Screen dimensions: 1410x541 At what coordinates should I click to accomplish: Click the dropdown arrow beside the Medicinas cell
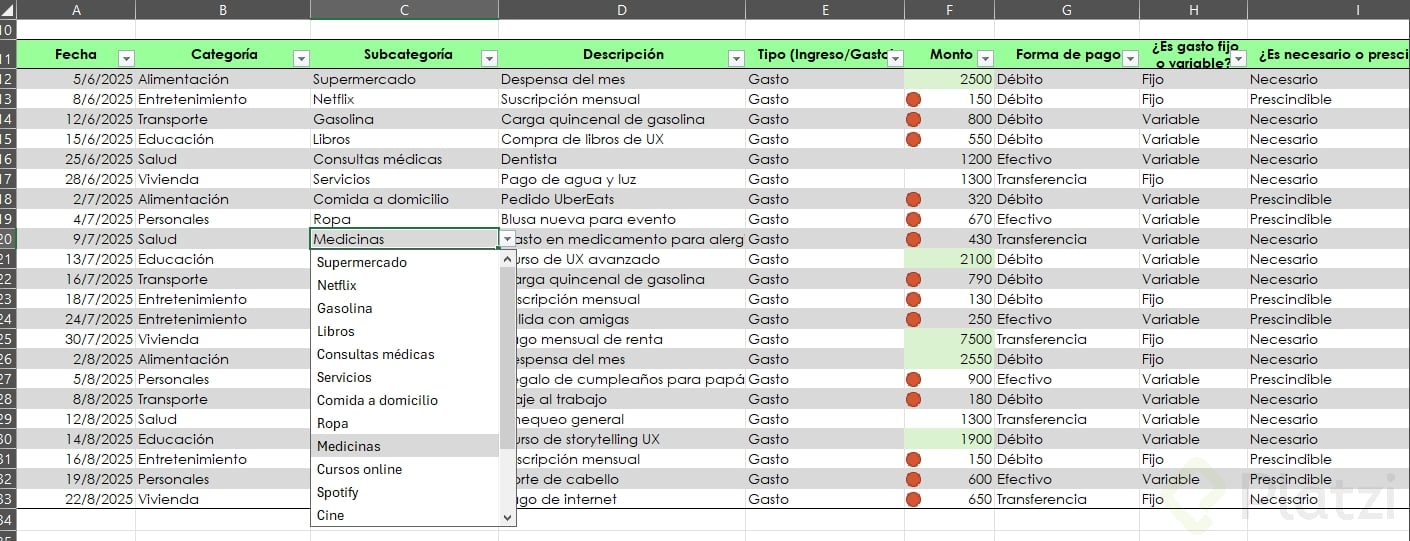(508, 239)
